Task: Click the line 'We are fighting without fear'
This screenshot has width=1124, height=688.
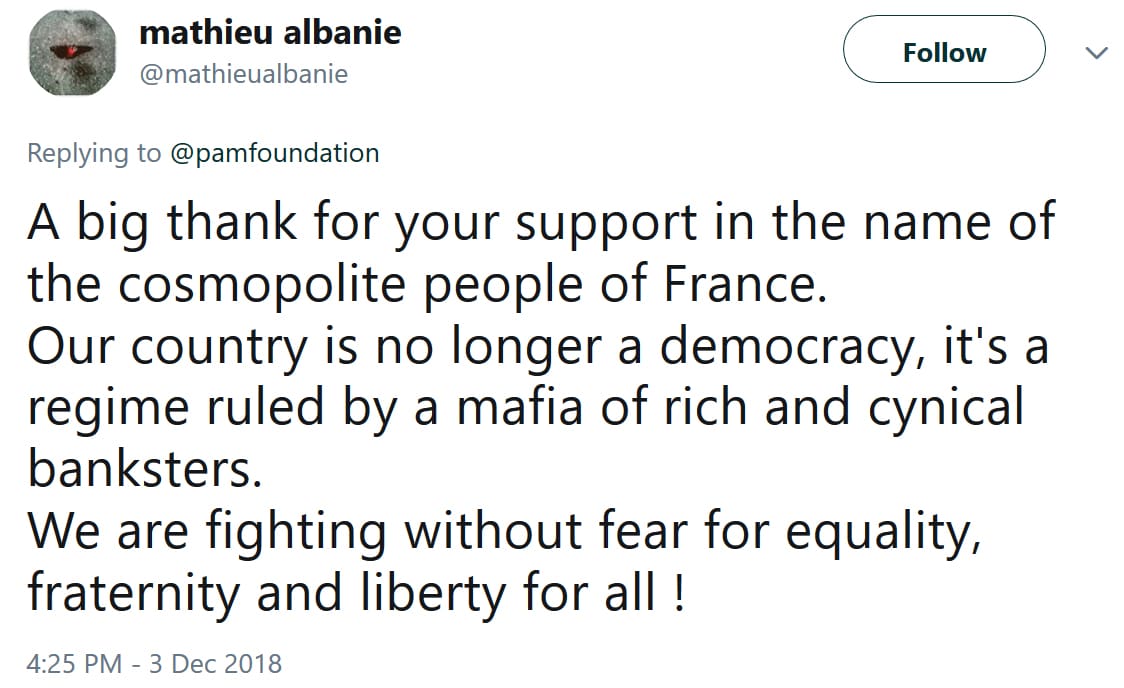Action: (357, 532)
